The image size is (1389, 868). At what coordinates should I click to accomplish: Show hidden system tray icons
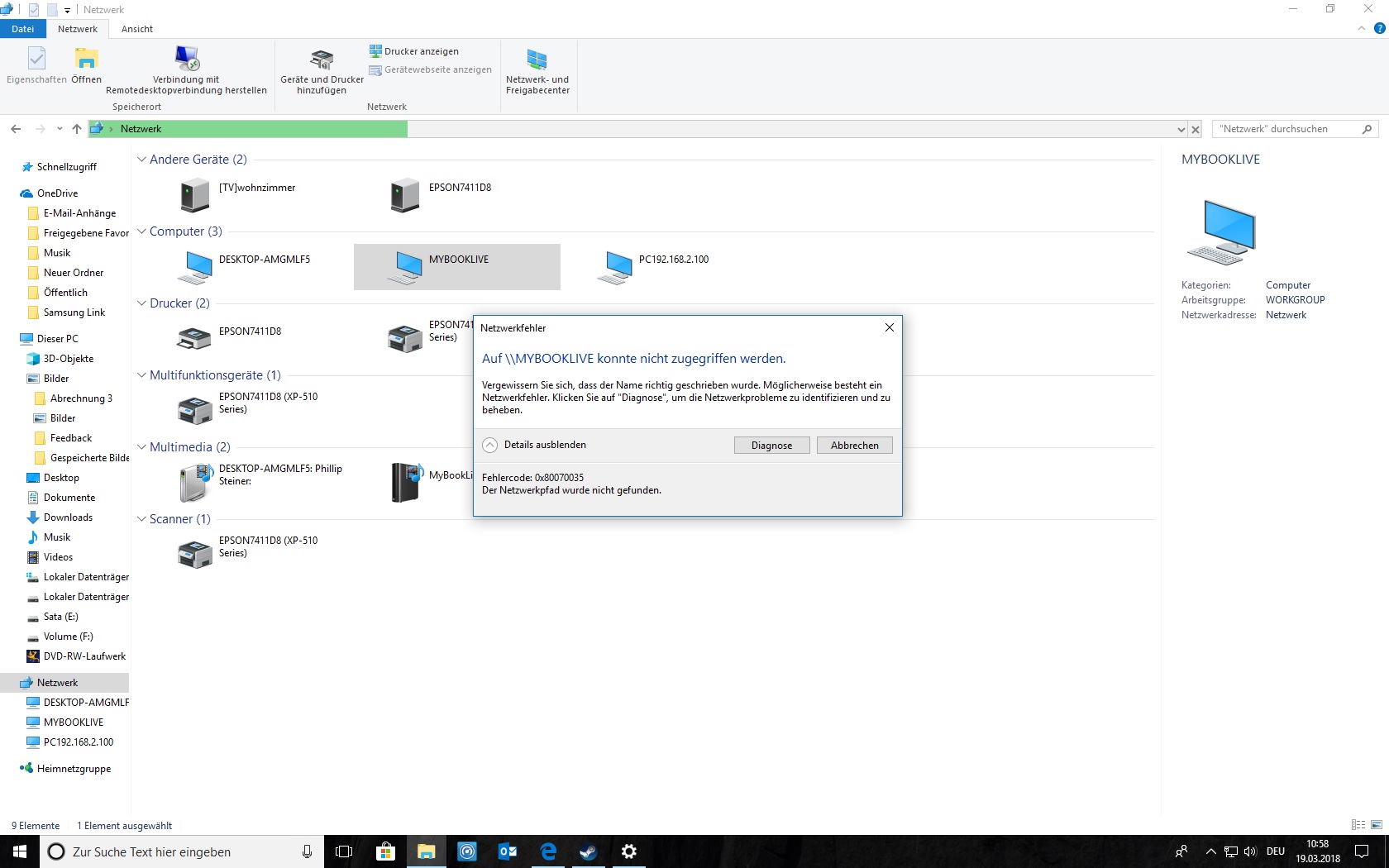tap(1211, 851)
